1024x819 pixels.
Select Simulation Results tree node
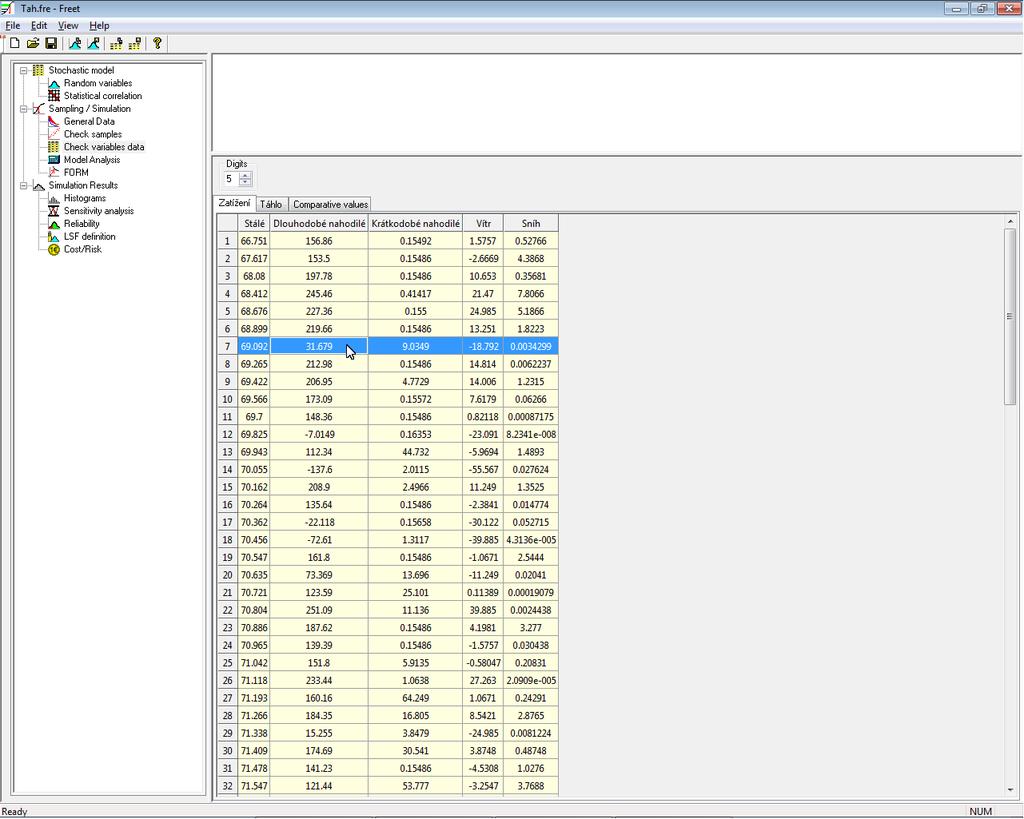coord(83,185)
